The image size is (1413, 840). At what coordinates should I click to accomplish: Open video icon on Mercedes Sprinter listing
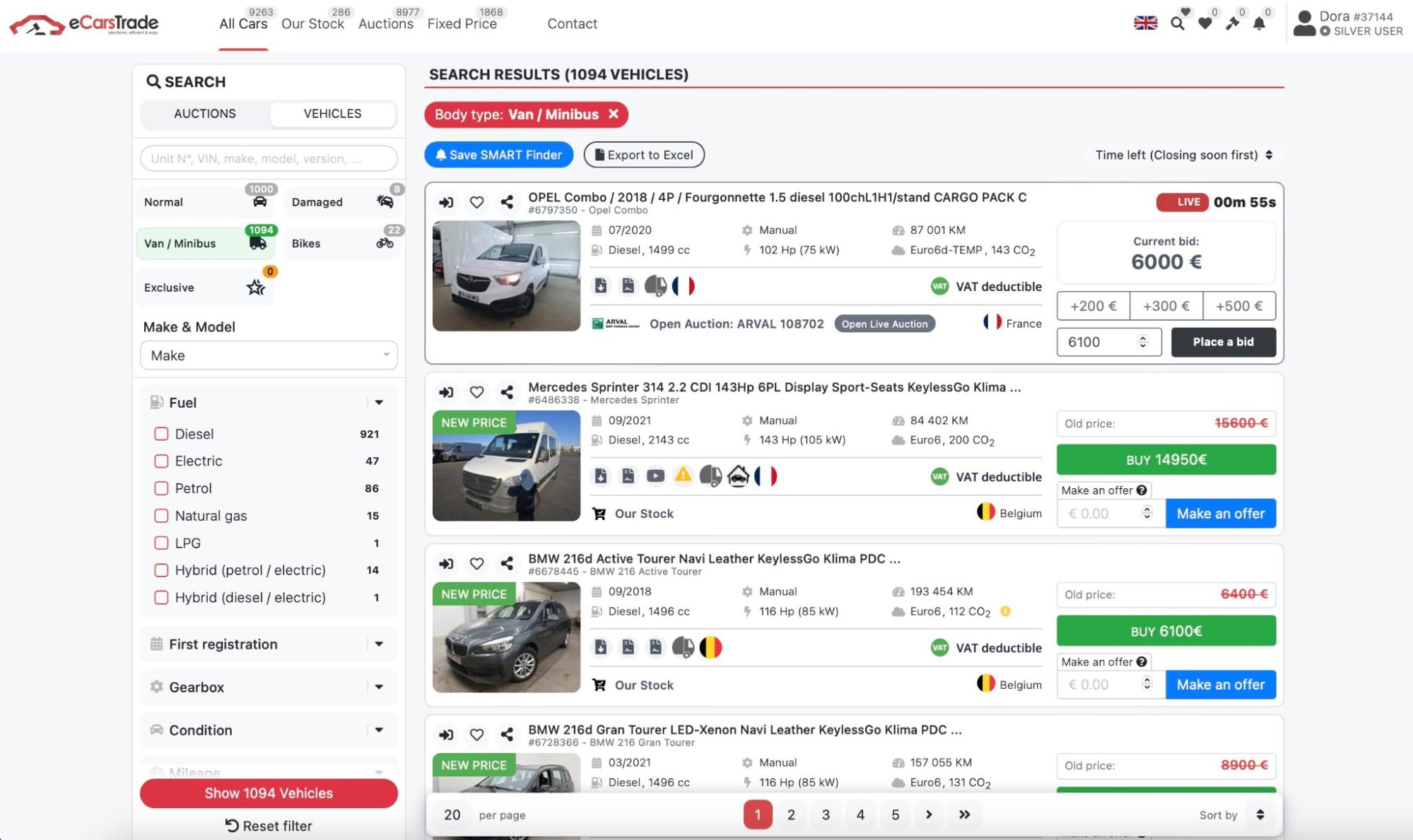655,476
